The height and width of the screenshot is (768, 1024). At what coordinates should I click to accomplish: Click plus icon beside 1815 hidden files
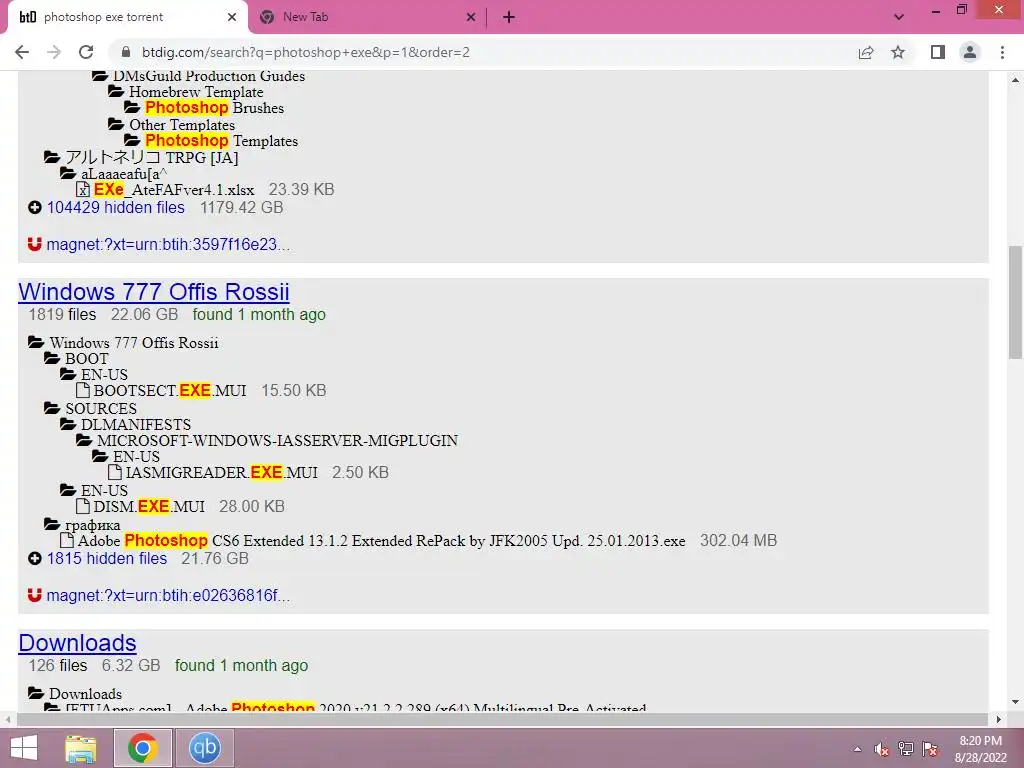click(x=35, y=558)
